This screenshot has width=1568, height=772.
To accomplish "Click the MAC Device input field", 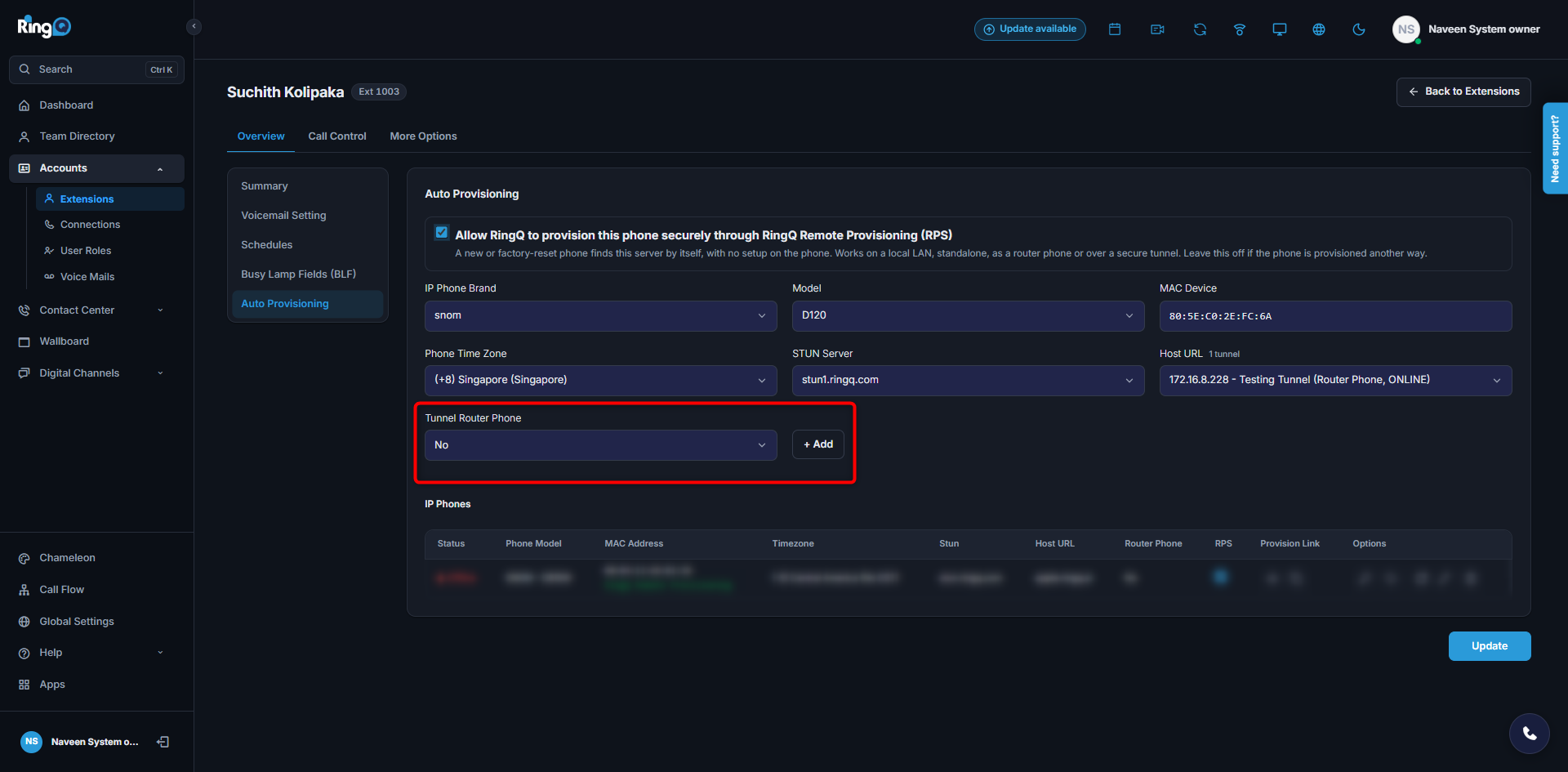I will click(1335, 316).
